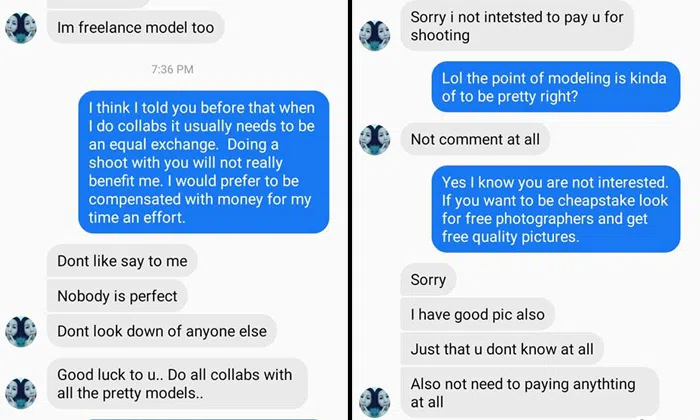700x420 pixels.
Task: Tap the single-word "Sorry" message bubble
Action: click(429, 280)
